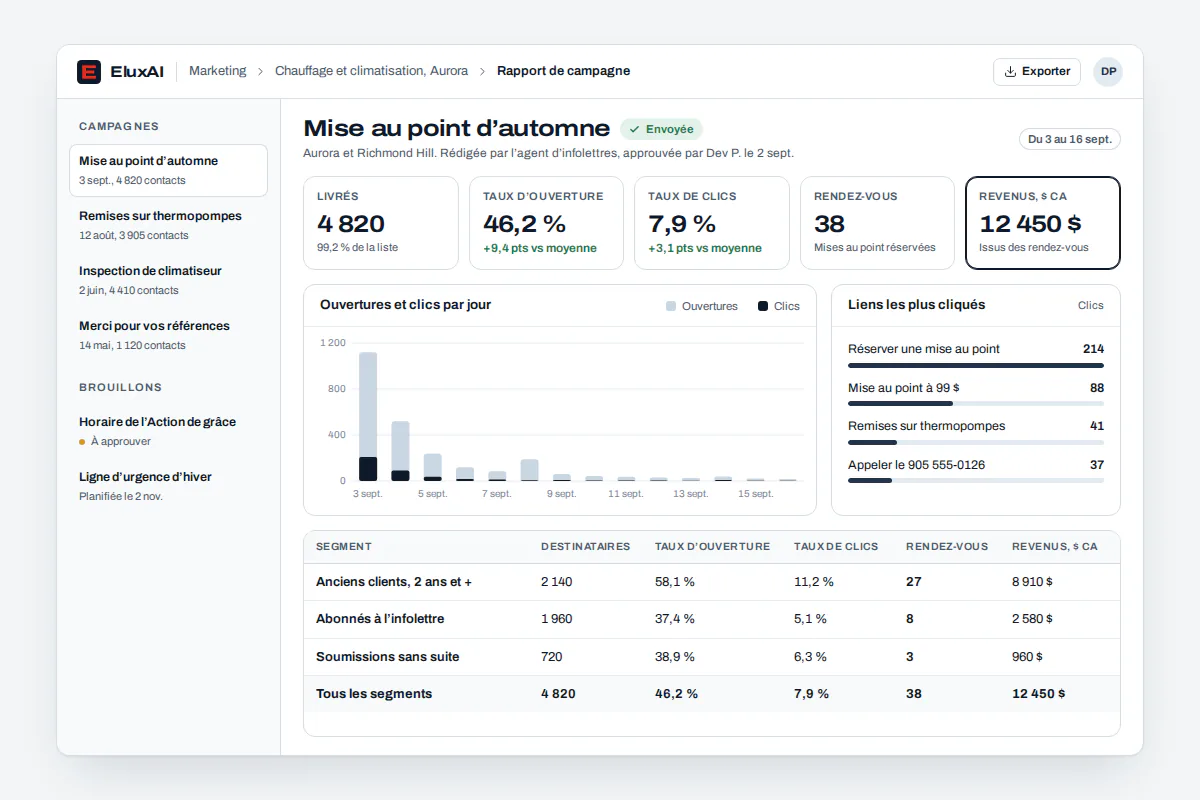Image resolution: width=1200 pixels, height=800 pixels.
Task: Sort table by Taux de clics column header
Action: [x=836, y=547]
